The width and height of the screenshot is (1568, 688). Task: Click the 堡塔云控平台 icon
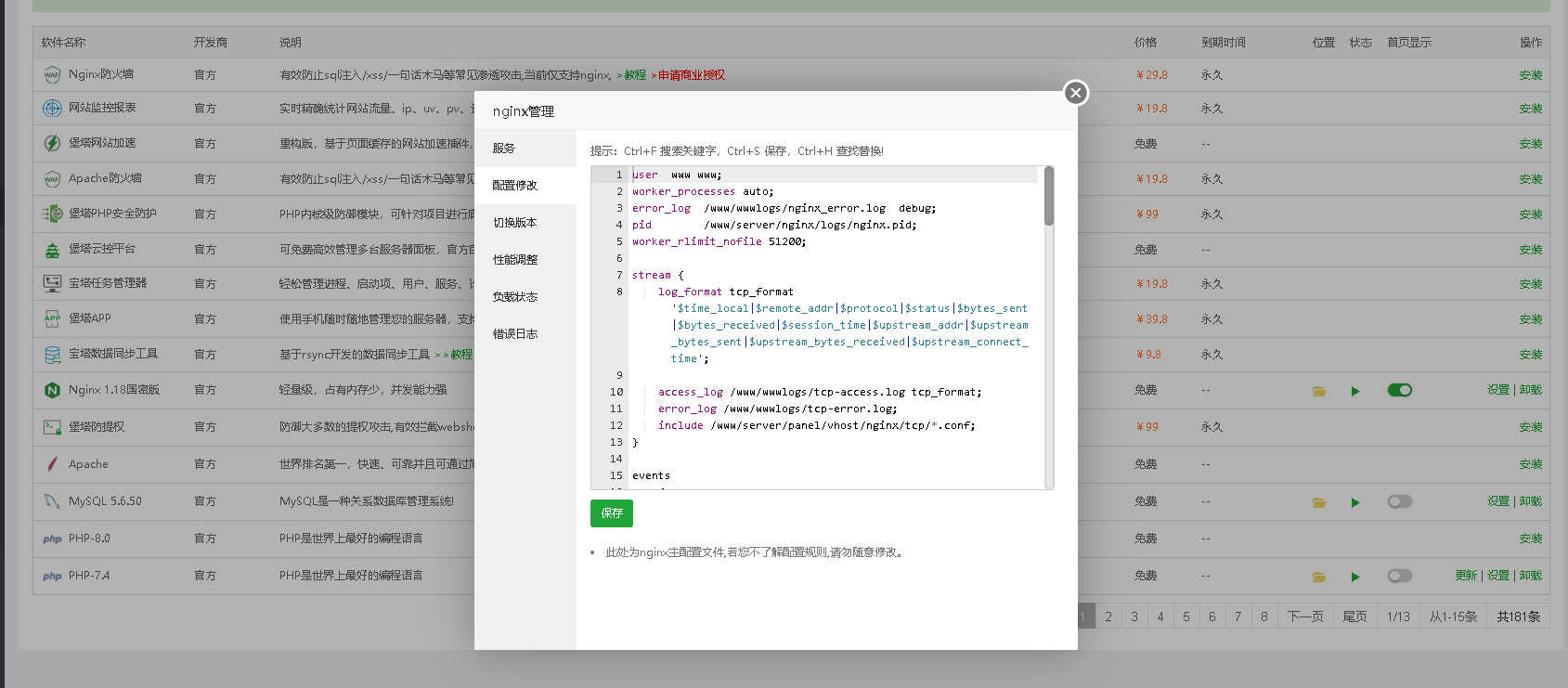pyautogui.click(x=52, y=250)
